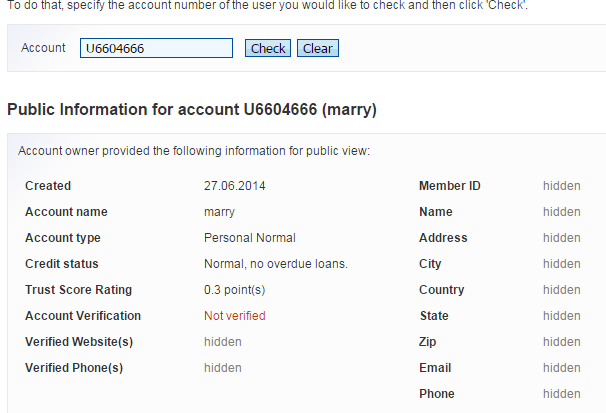Click the 'Verified Phone(s)' label

click(x=74, y=368)
